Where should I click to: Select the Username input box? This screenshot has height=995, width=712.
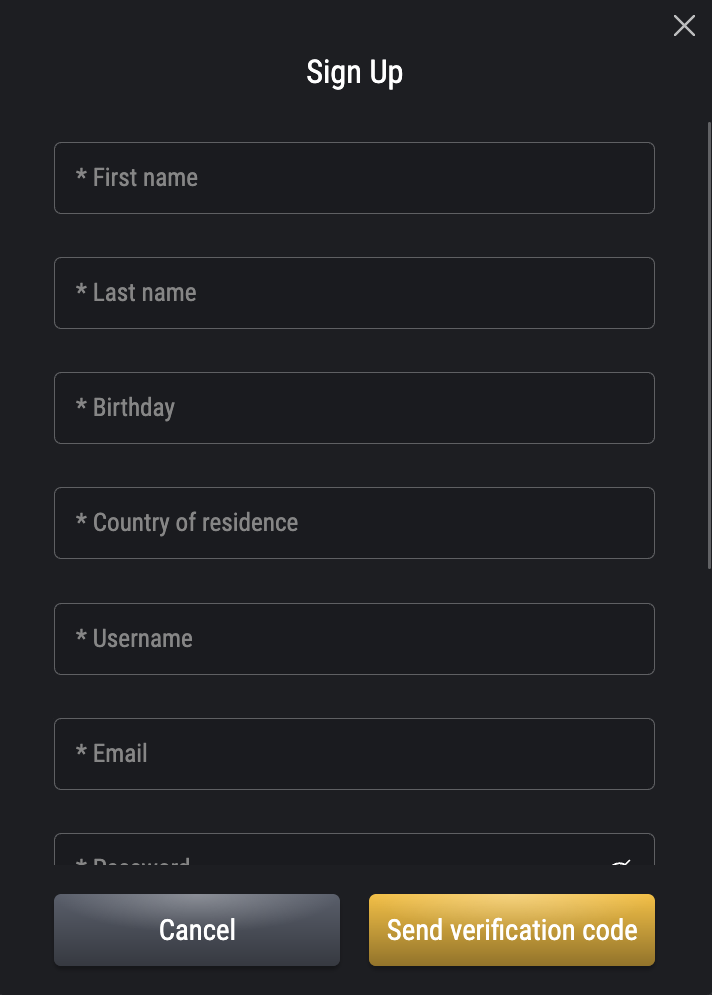click(x=354, y=639)
